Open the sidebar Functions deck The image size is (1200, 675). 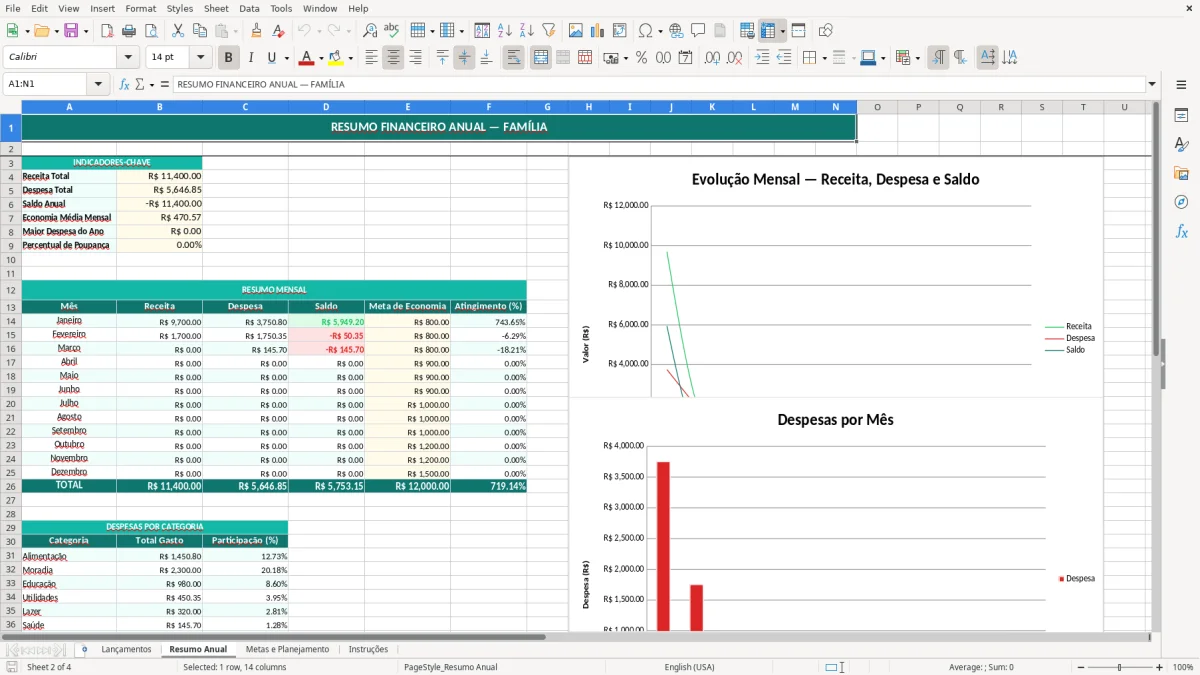click(1181, 231)
